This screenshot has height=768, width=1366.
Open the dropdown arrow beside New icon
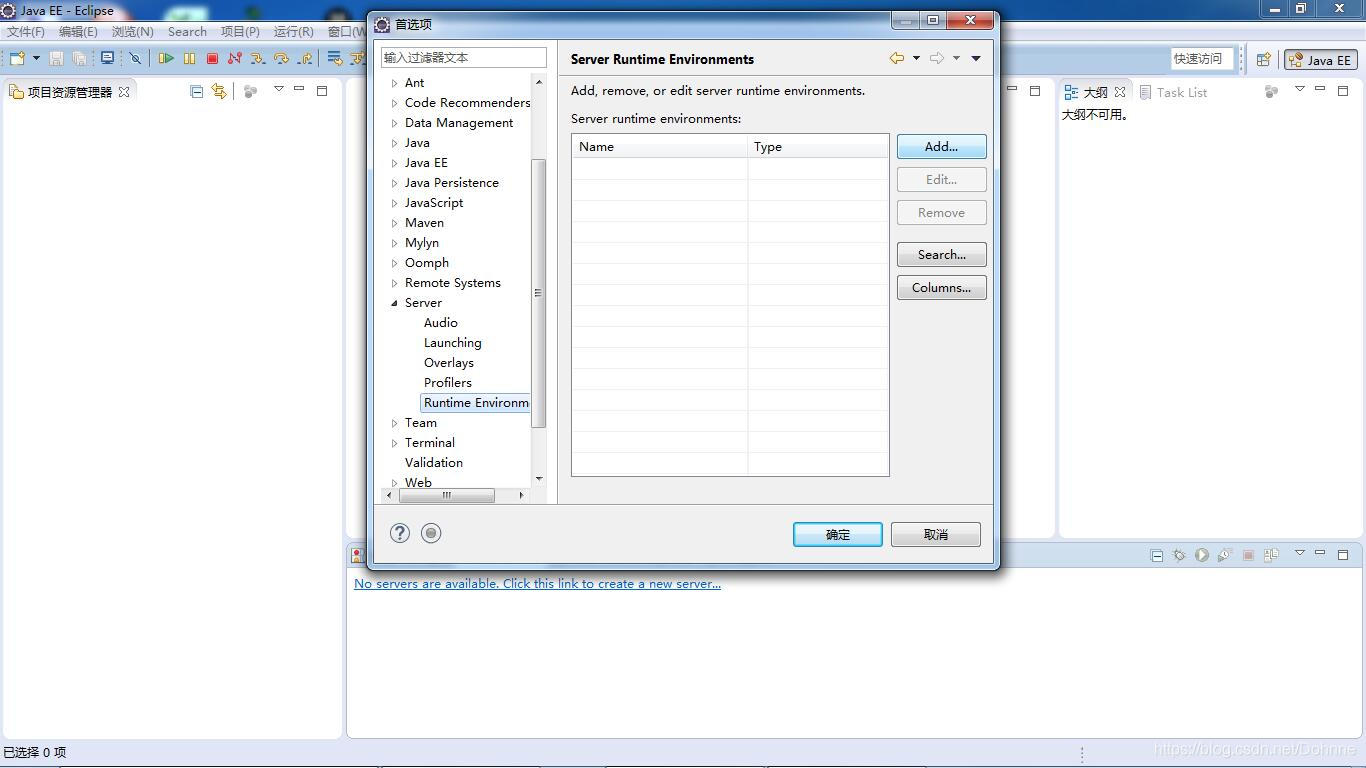pyautogui.click(x=36, y=59)
